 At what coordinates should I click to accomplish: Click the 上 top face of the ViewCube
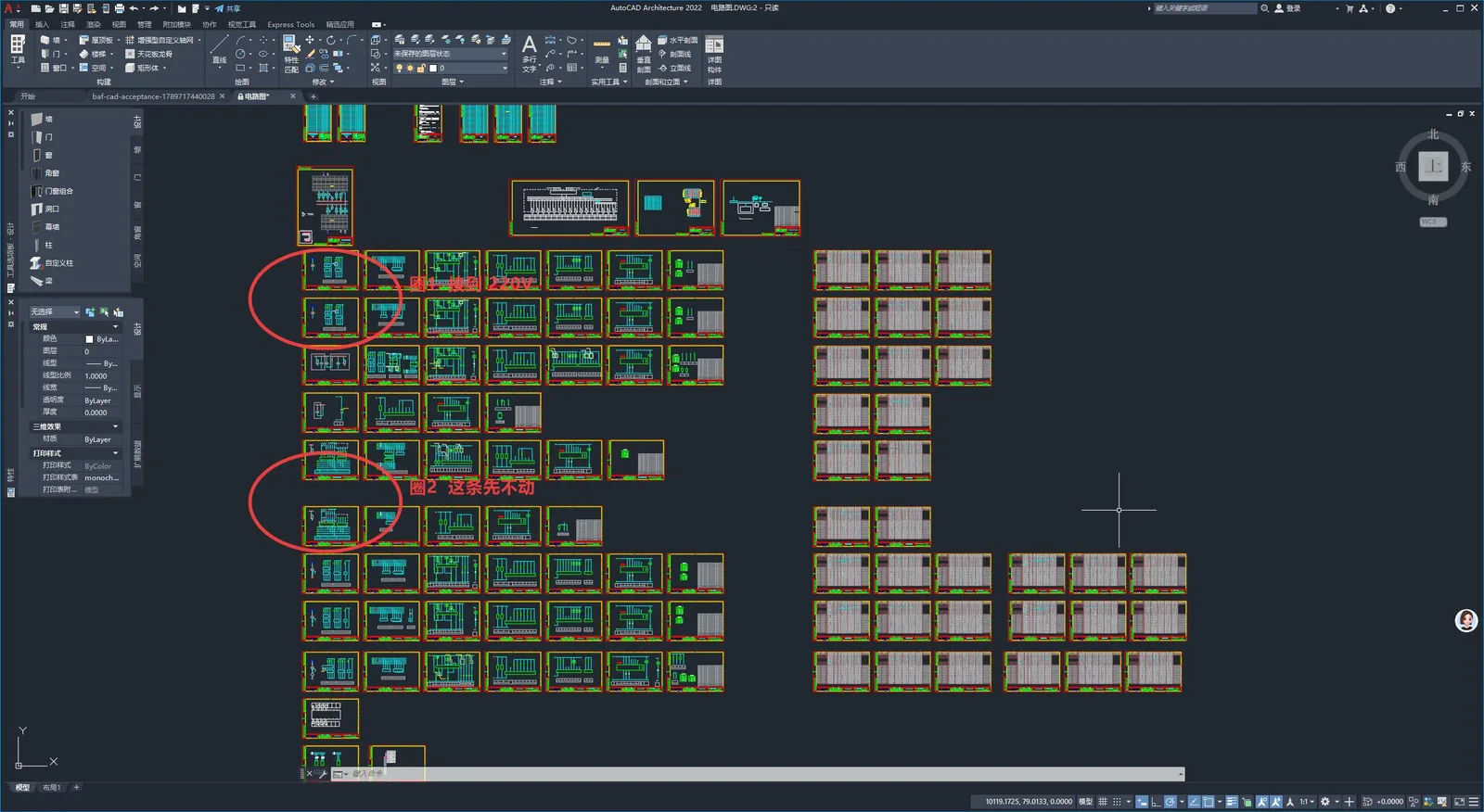1433,167
